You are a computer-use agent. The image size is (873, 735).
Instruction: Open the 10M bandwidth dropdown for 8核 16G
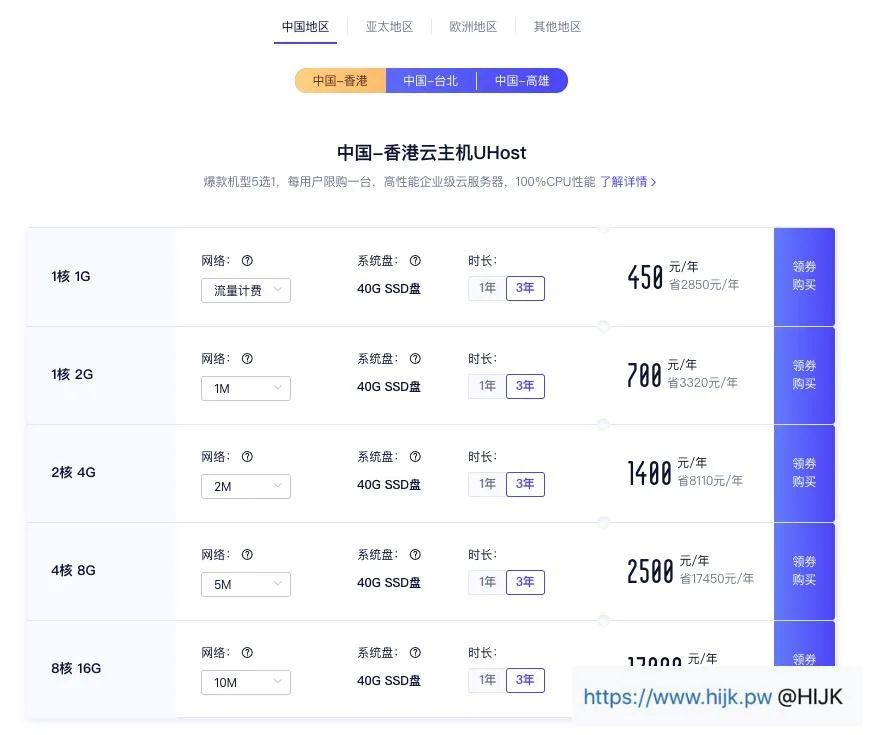pyautogui.click(x=246, y=682)
